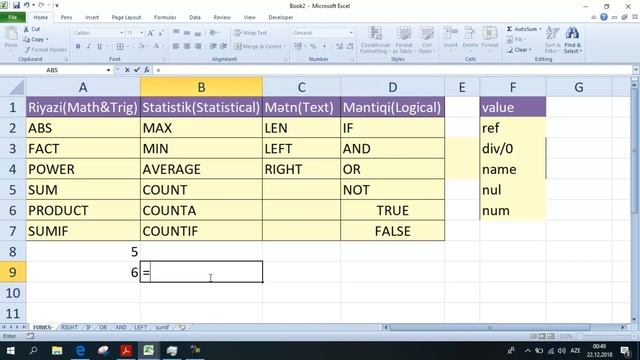The image size is (640, 360).
Task: Open taskbar search magnifier
Action: pos(34,351)
